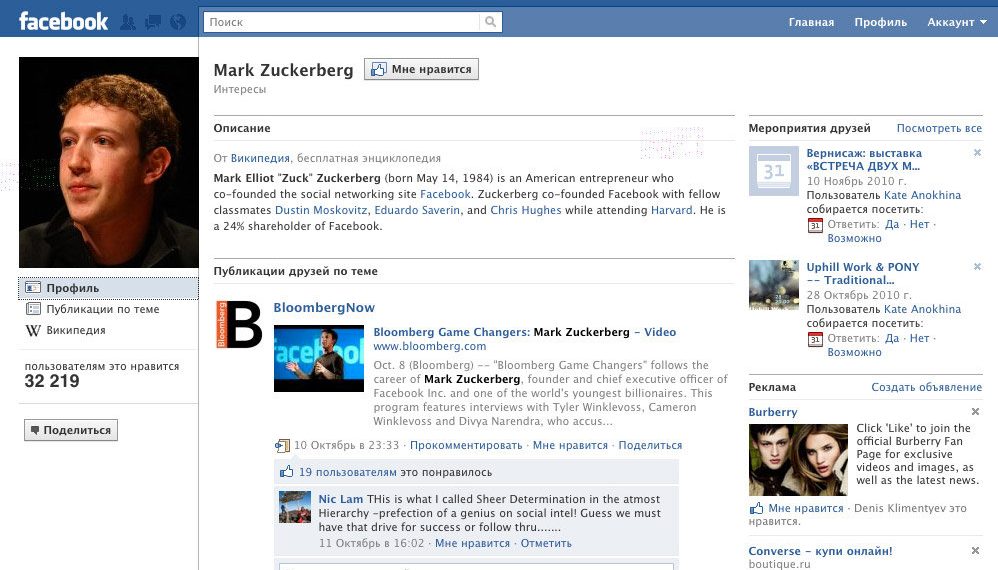Screen dimensions: 998x570
Task: Click the Посмотреть все link
Action: pyautogui.click(x=939, y=128)
